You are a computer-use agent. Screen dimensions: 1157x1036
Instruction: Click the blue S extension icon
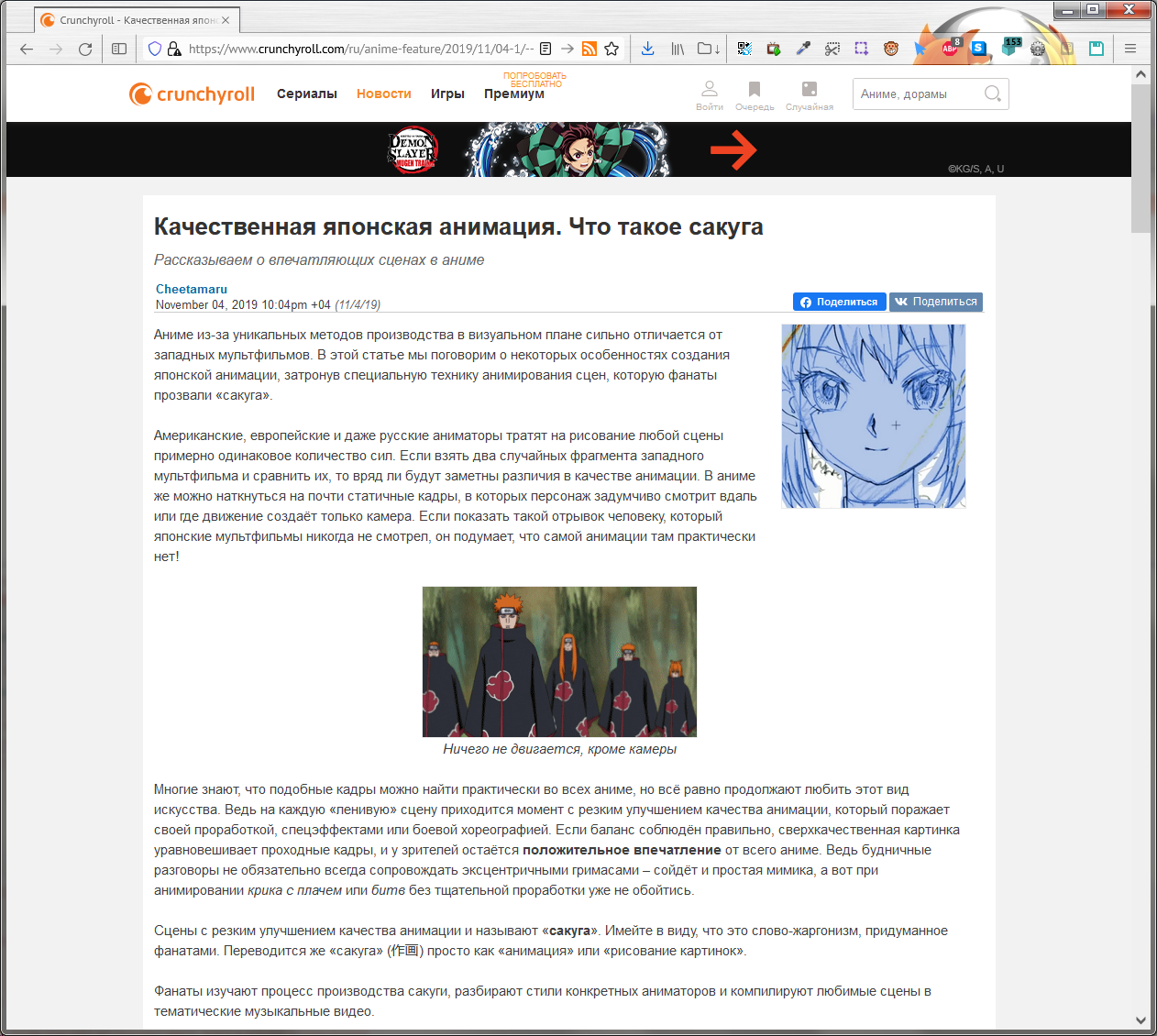pos(979,49)
